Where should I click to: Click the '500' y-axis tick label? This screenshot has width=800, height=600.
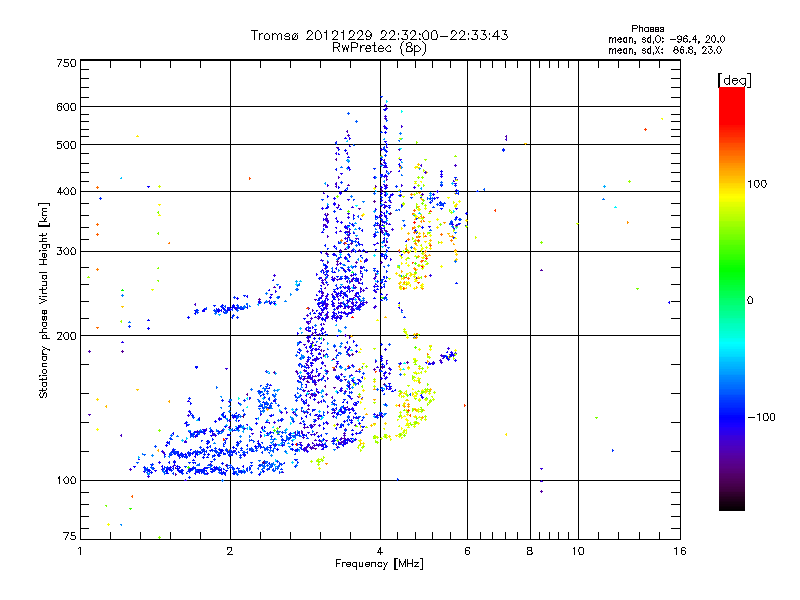click(66, 145)
